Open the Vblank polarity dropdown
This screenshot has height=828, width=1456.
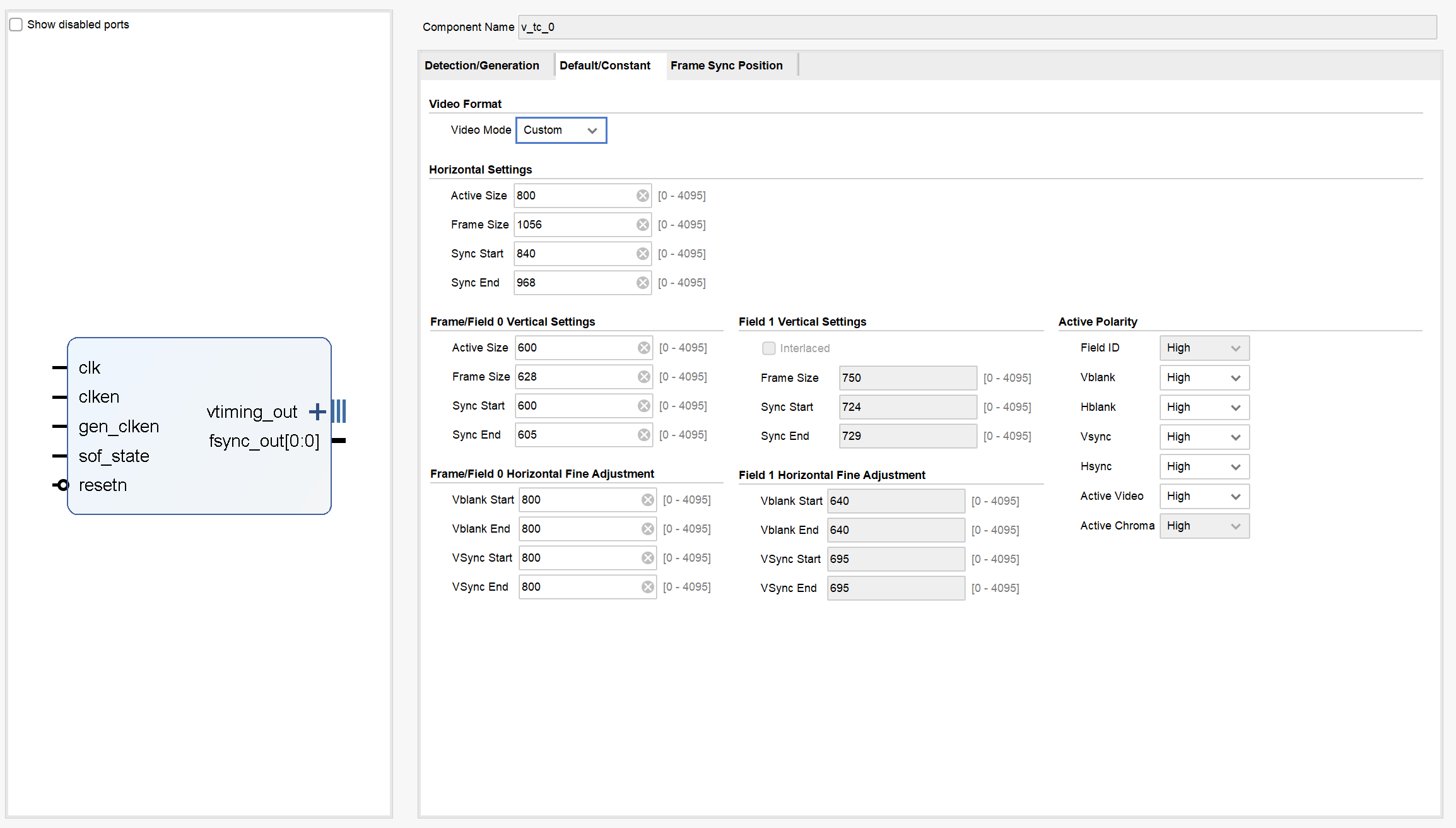coord(1204,378)
